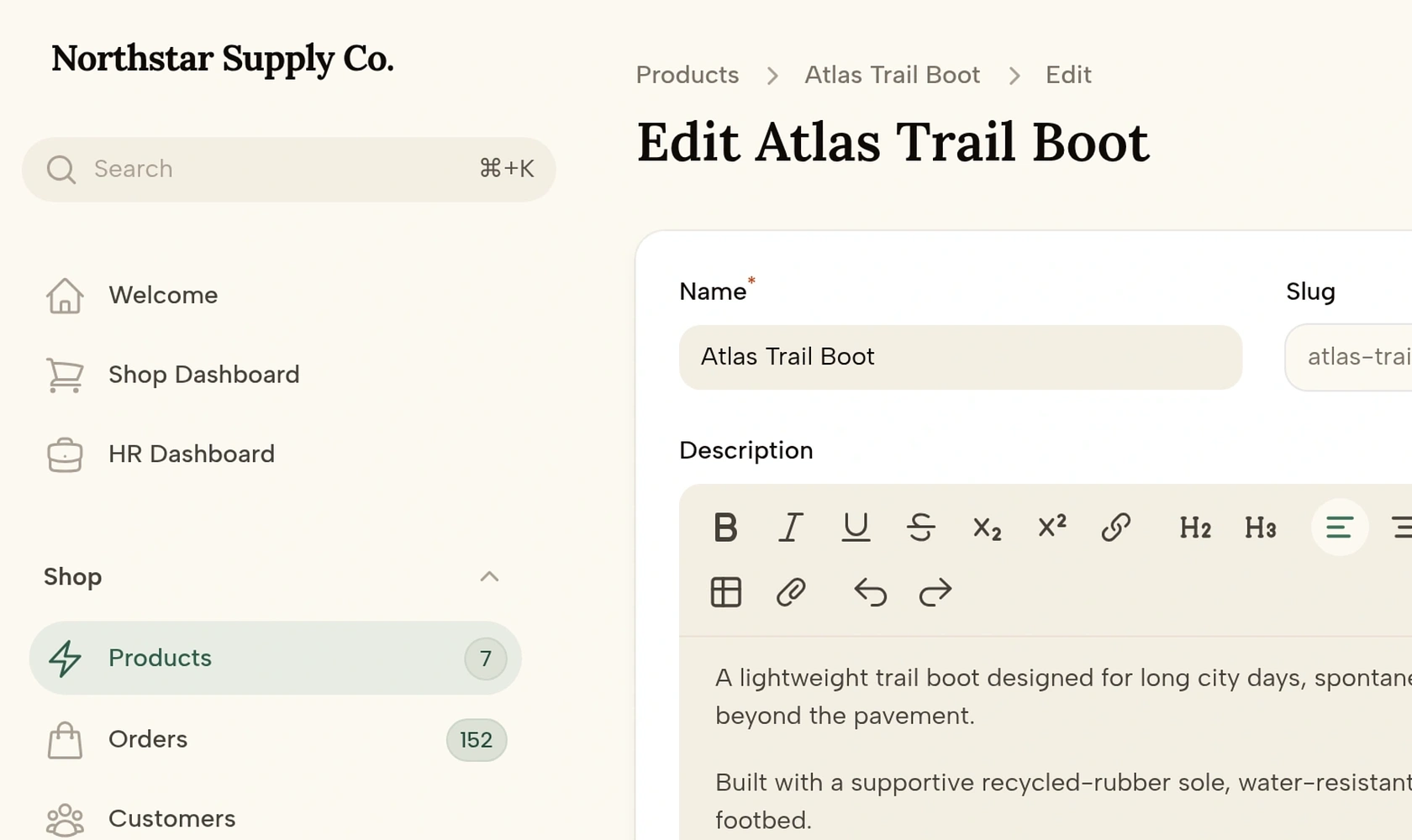Screen dimensions: 1412x840
Task: Click the Slug field label
Action: click(1310, 291)
